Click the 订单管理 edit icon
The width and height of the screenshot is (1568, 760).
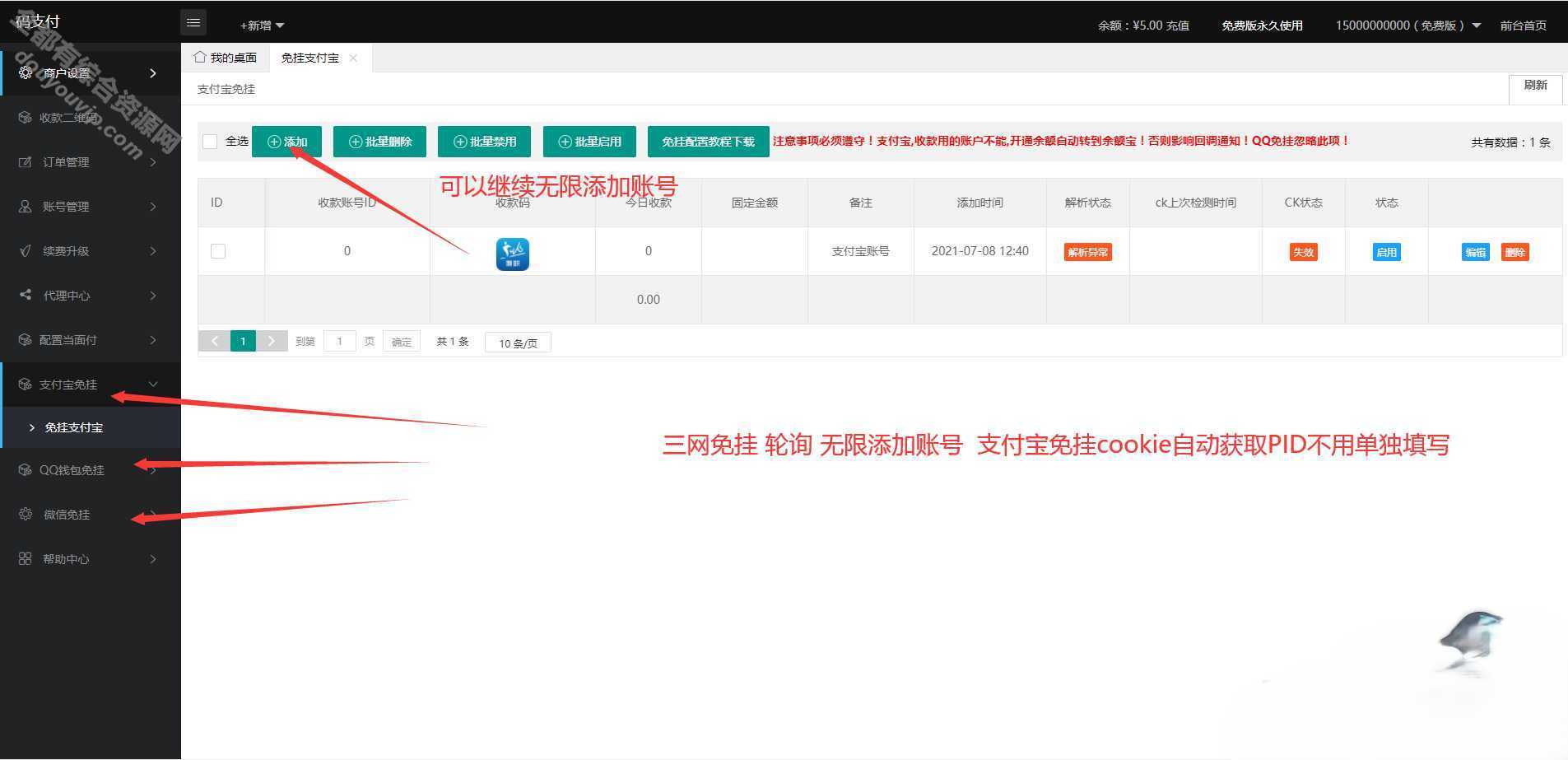point(26,162)
